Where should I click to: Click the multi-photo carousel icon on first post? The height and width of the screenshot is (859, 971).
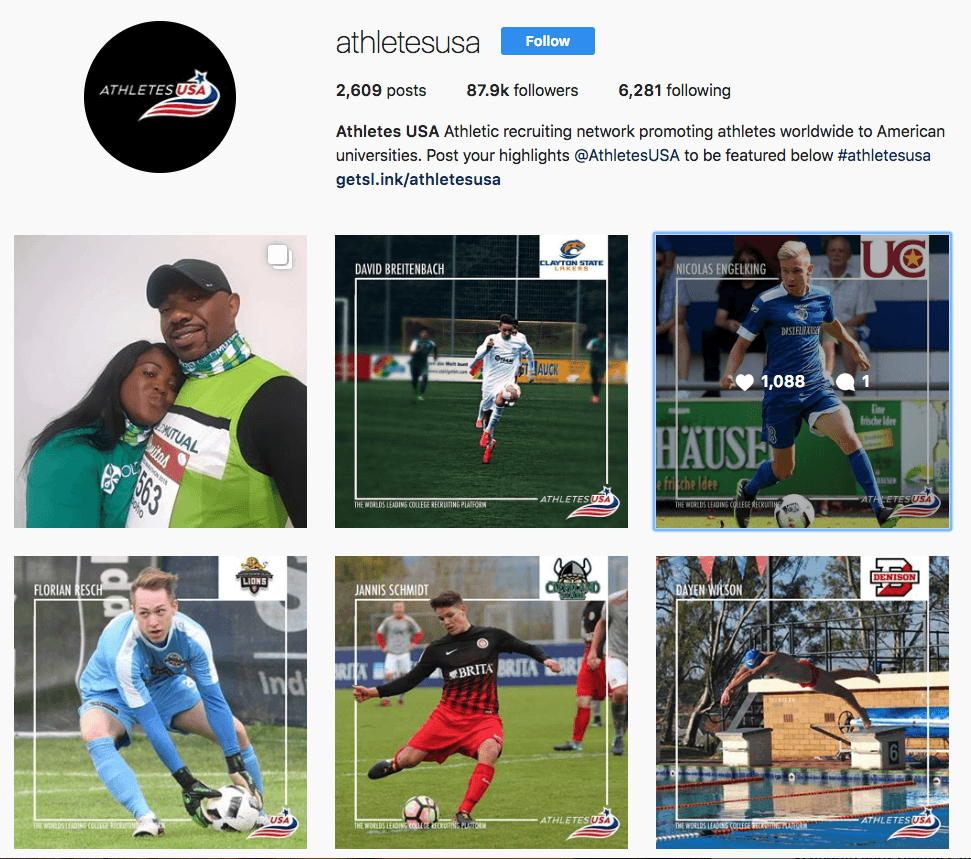[279, 256]
